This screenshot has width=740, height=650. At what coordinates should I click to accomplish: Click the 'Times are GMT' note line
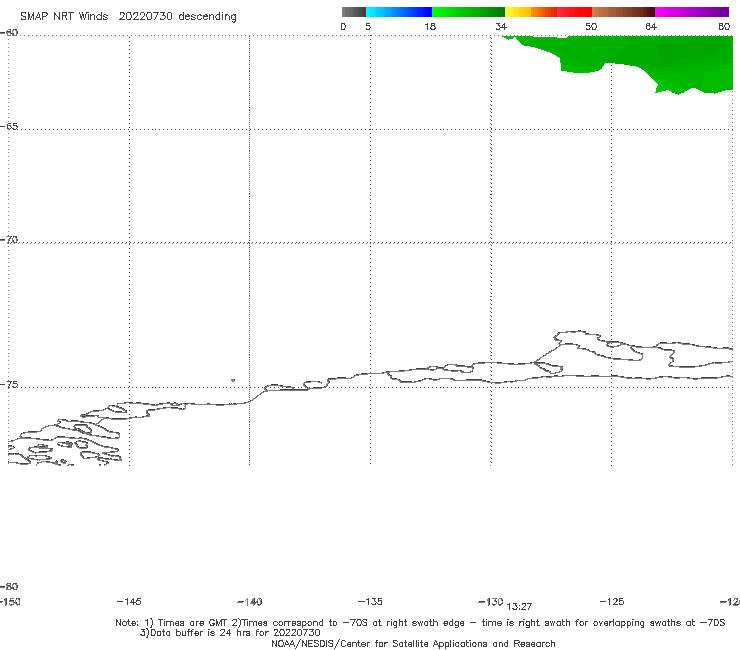(420, 623)
